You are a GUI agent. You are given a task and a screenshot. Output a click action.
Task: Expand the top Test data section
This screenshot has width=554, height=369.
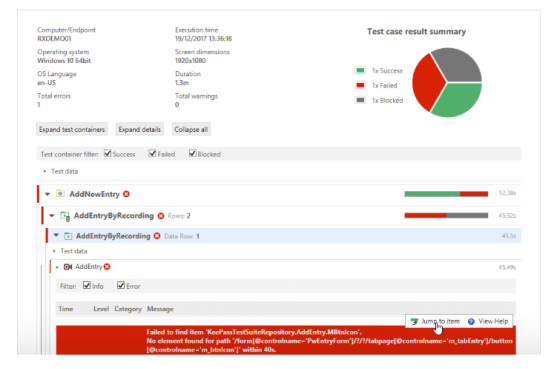click(45, 171)
